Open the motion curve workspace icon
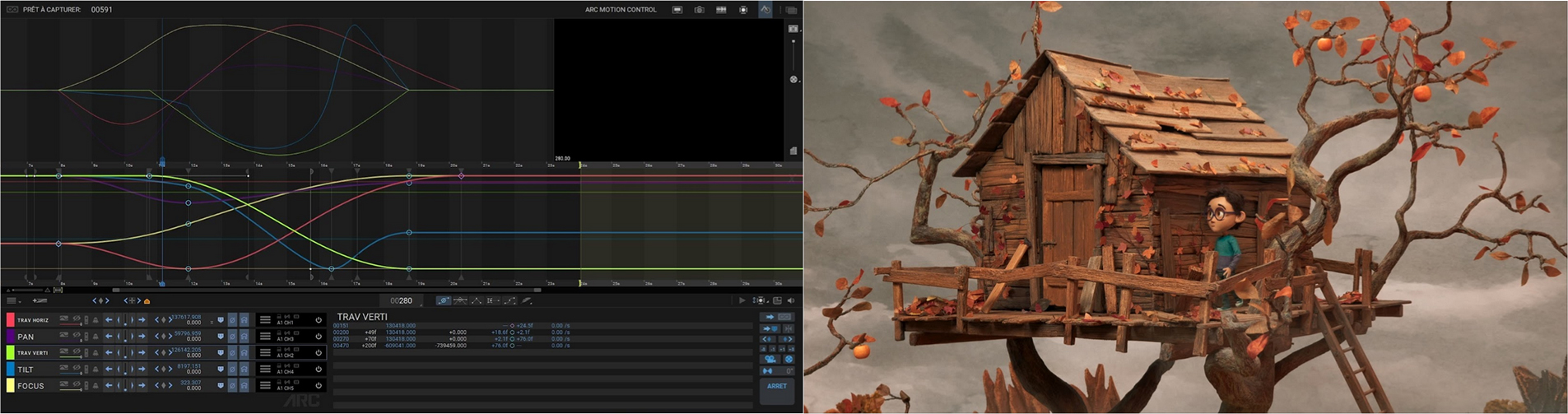The image size is (1568, 414). [x=765, y=10]
